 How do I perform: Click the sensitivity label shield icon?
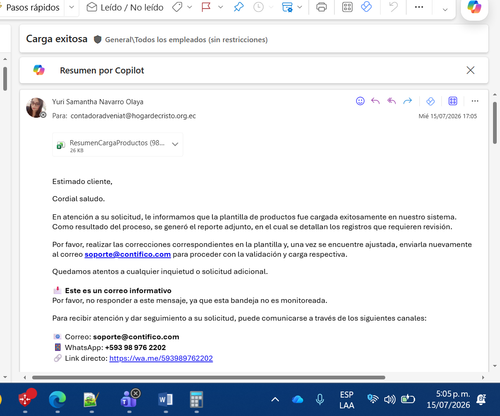tap(97, 40)
